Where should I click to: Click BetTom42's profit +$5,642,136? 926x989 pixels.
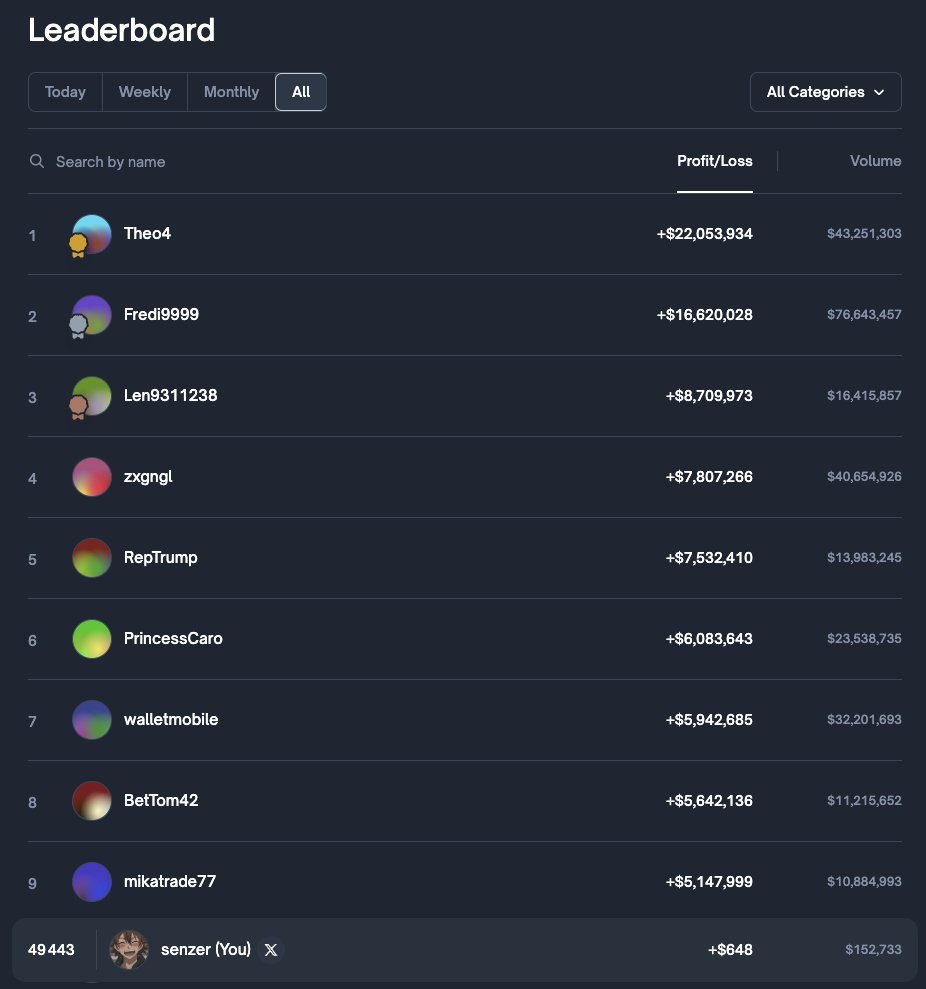point(709,801)
